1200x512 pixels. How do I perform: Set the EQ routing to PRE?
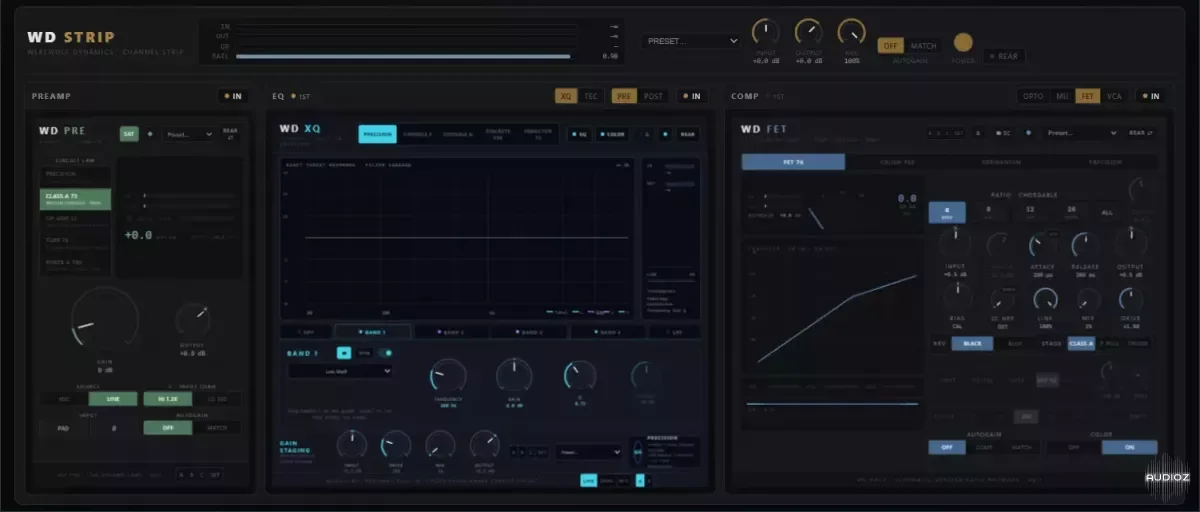624,96
